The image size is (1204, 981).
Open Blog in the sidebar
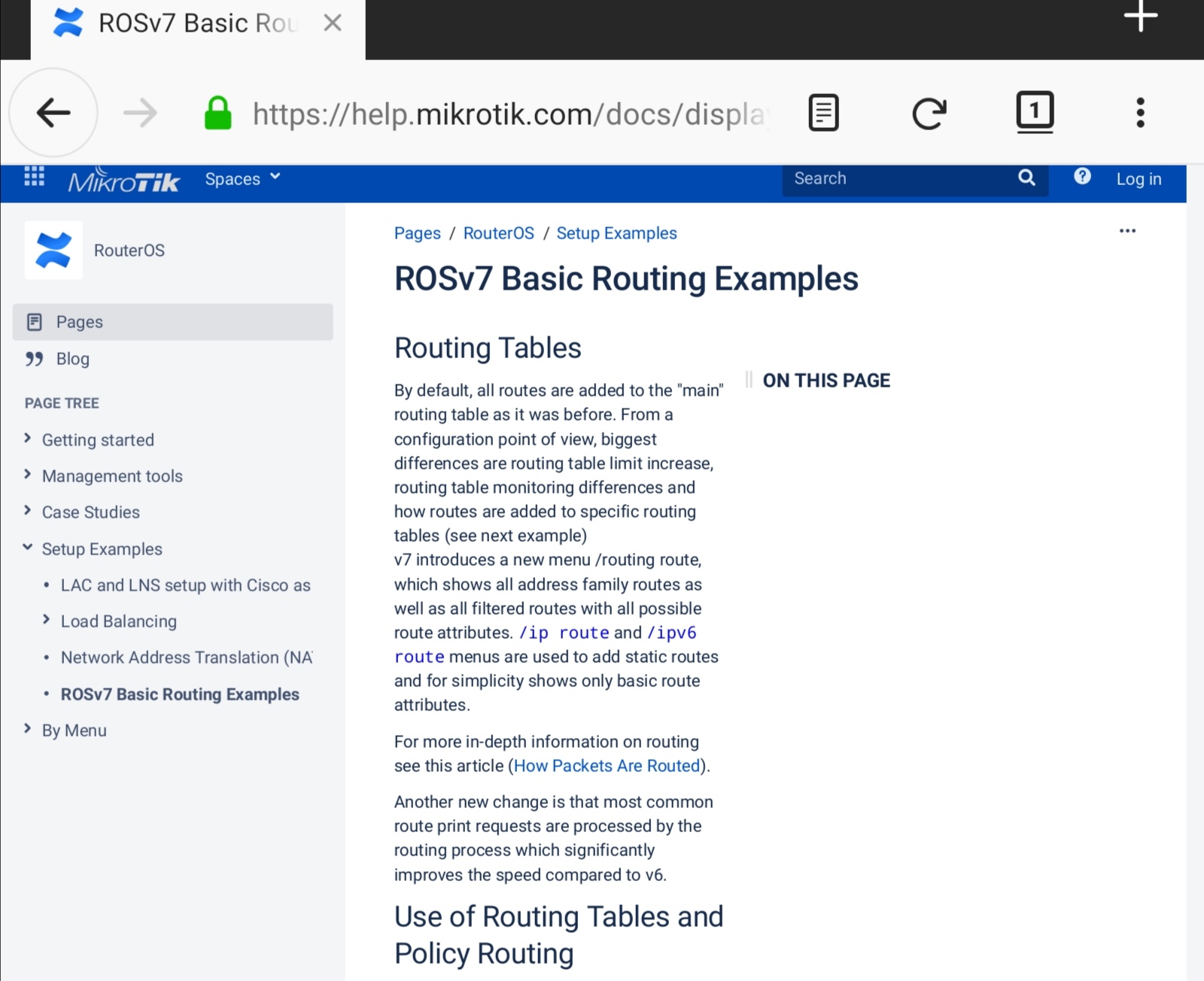(x=58, y=359)
